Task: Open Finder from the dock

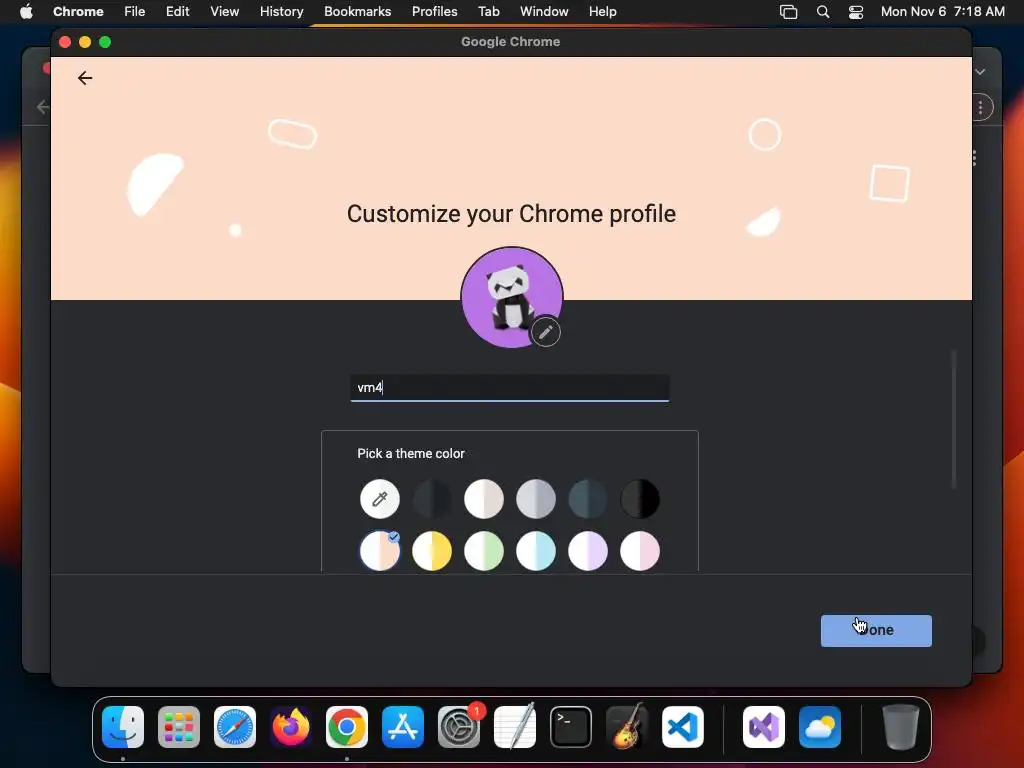Action: point(123,727)
